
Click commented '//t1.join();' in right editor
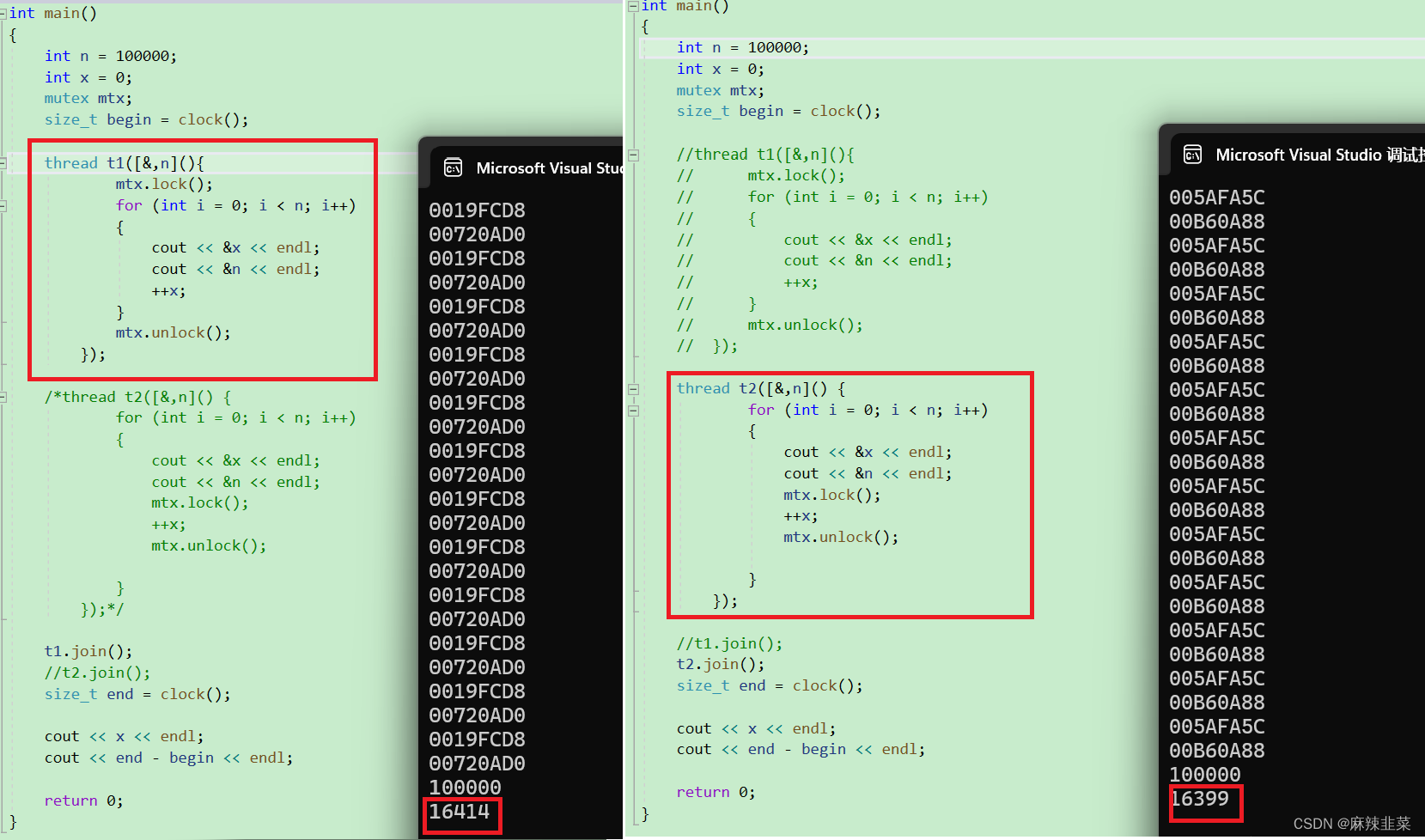[x=729, y=643]
